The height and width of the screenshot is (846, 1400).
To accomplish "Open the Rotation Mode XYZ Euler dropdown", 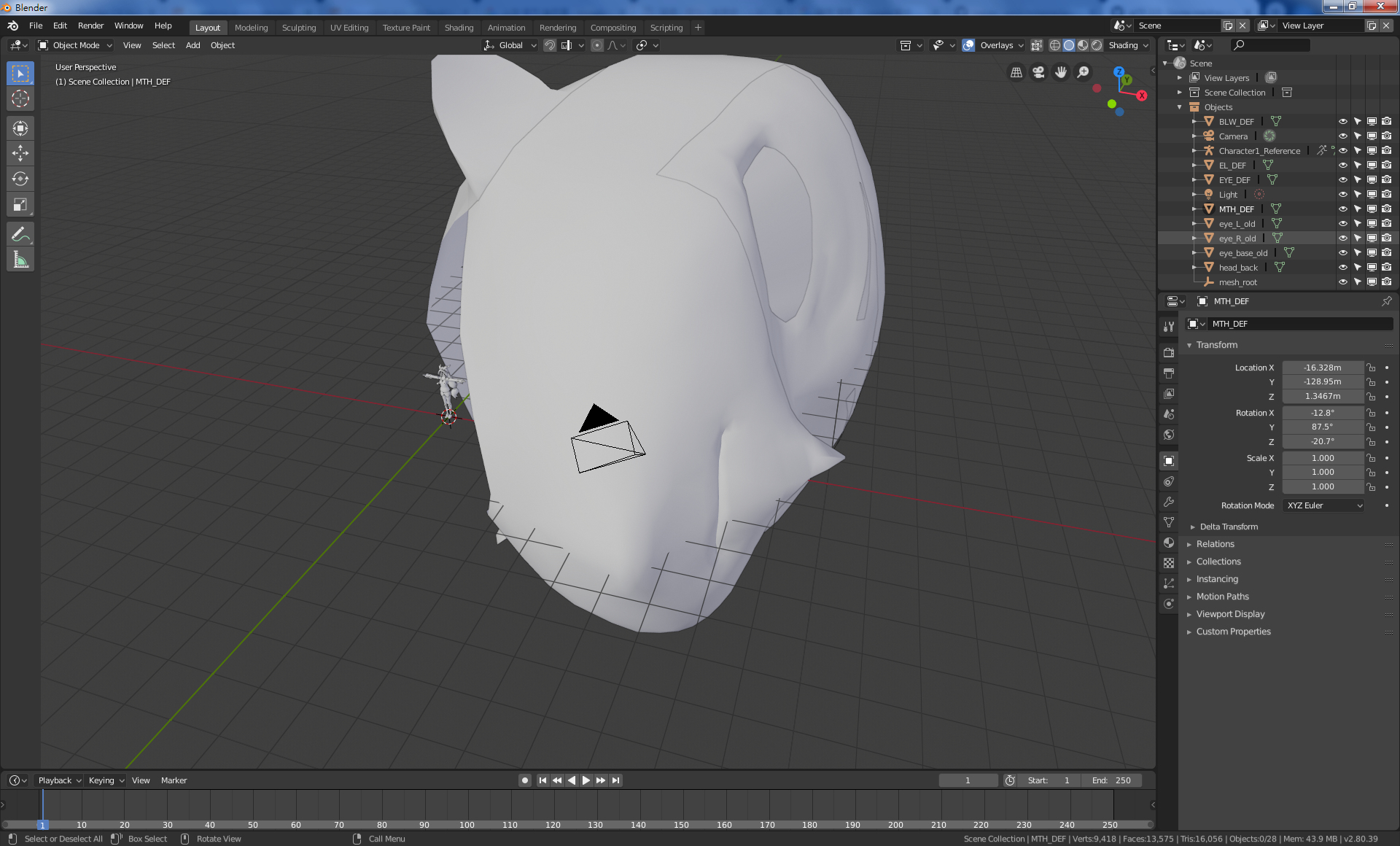I will 1324,505.
